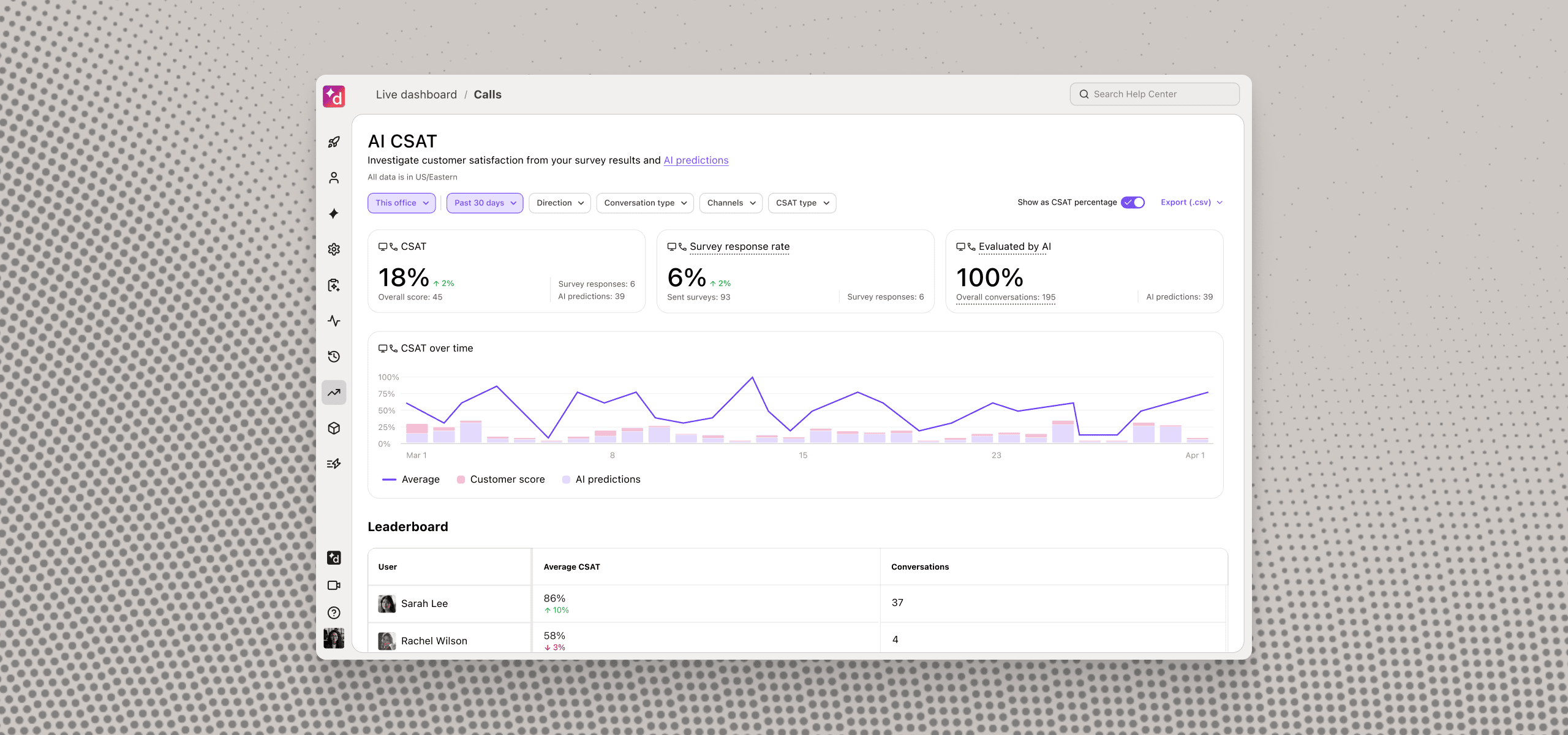The width and height of the screenshot is (1568, 735).
Task: Expand the CSAT type filter
Action: click(x=802, y=203)
